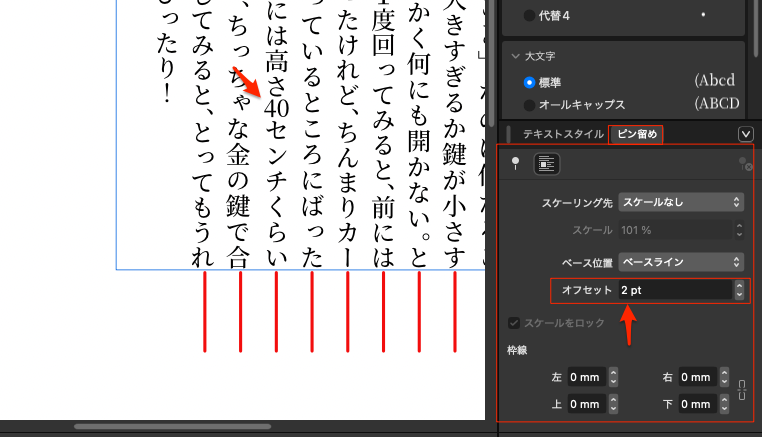This screenshot has height=437, width=762.
Task: Open the スケーリング先 dropdown
Action: coord(681,202)
